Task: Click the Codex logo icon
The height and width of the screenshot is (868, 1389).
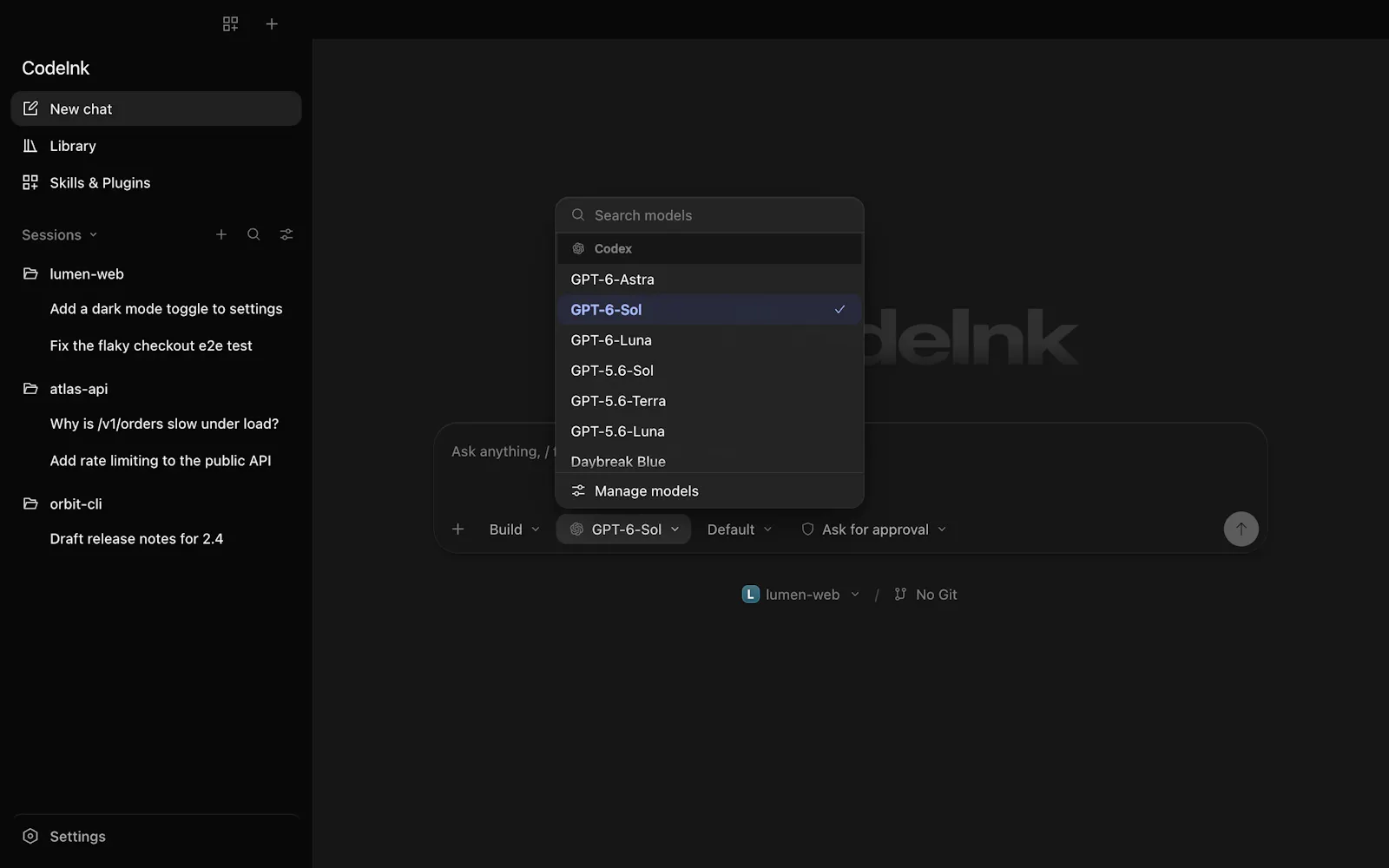Action: (578, 248)
